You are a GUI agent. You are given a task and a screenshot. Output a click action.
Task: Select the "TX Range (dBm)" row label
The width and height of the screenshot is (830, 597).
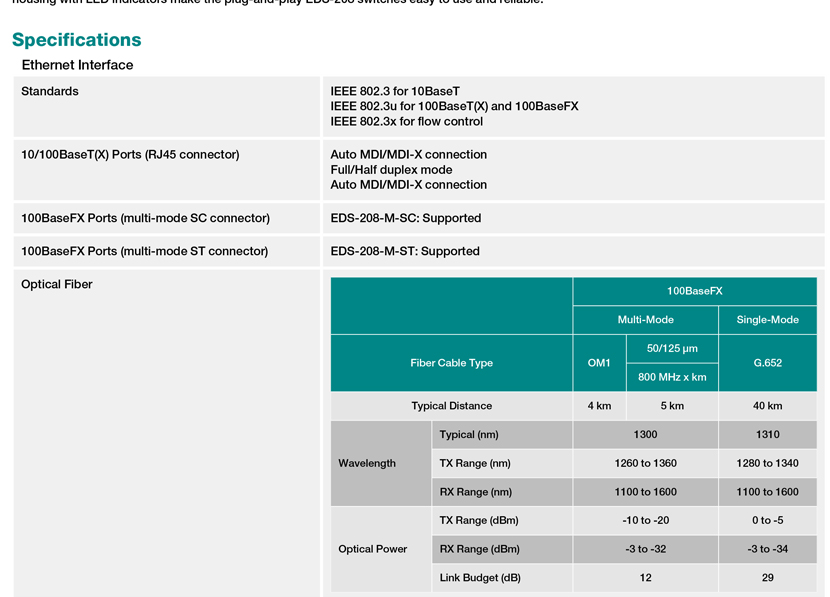(479, 520)
